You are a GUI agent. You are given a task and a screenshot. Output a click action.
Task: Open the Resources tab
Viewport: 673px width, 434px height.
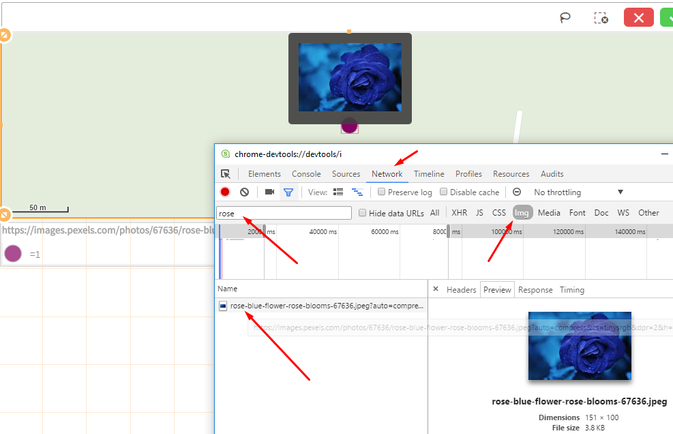511,174
